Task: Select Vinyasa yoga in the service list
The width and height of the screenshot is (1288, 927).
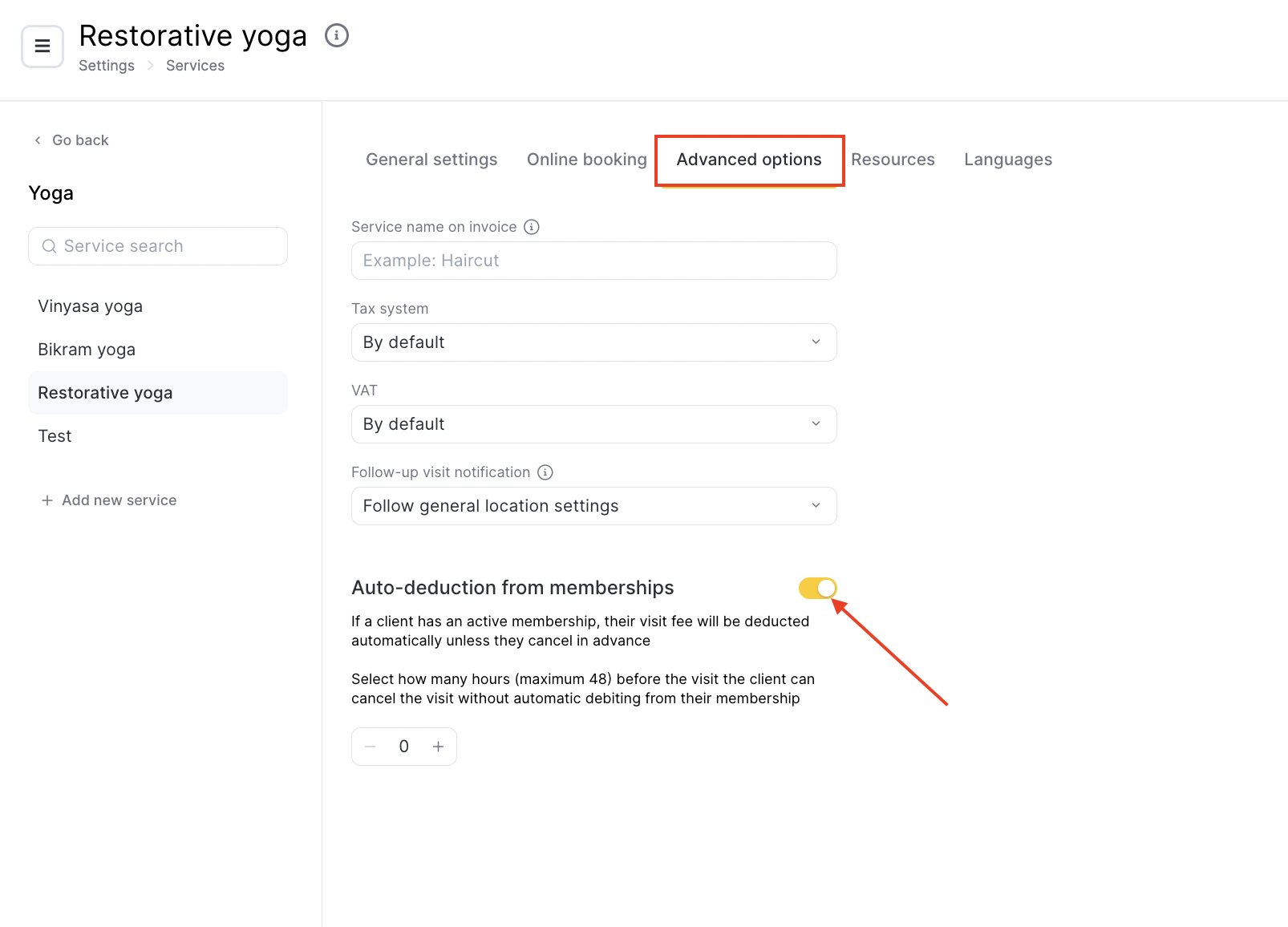Action: 91,306
